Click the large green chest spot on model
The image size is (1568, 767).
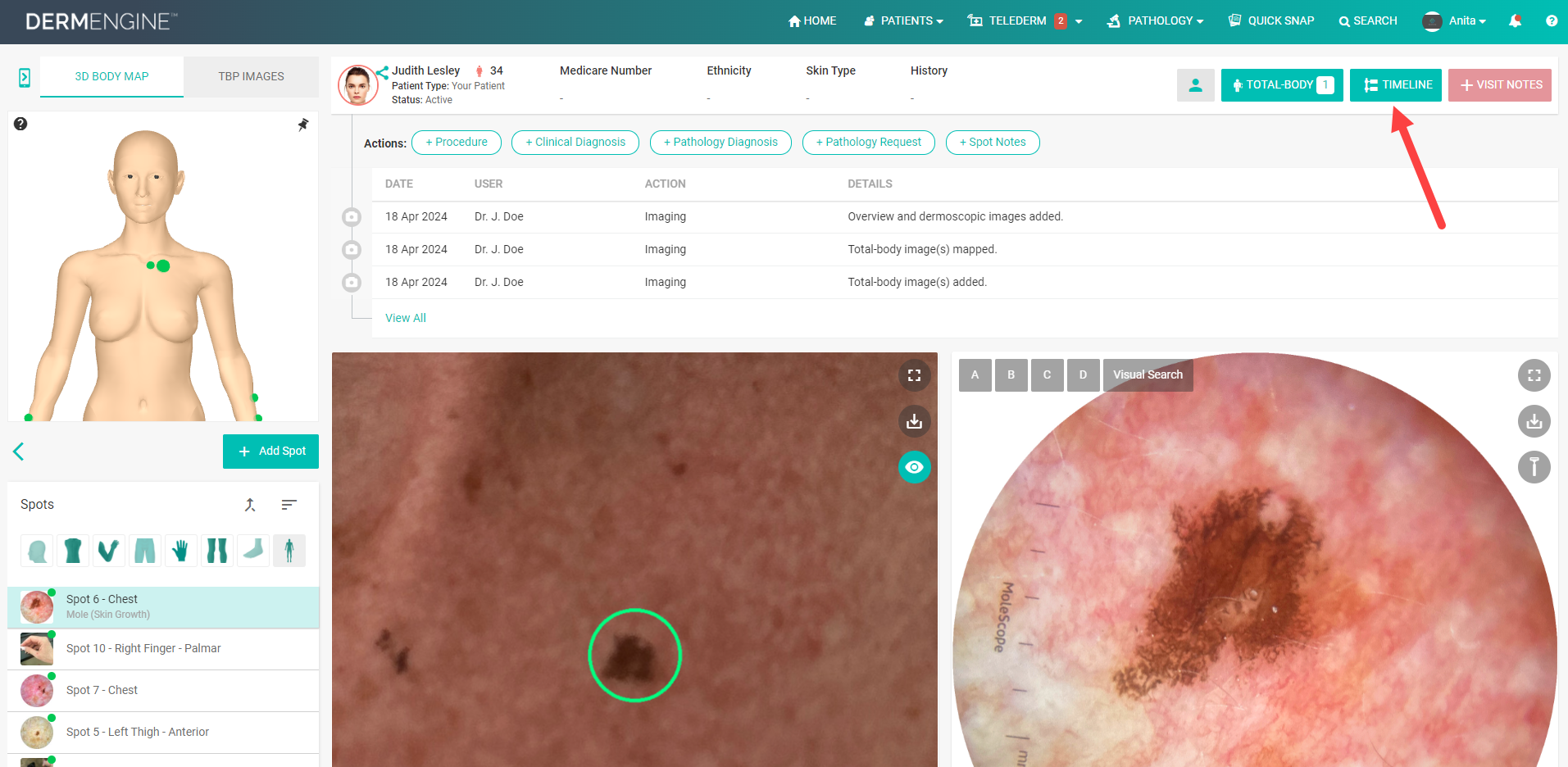[x=163, y=265]
